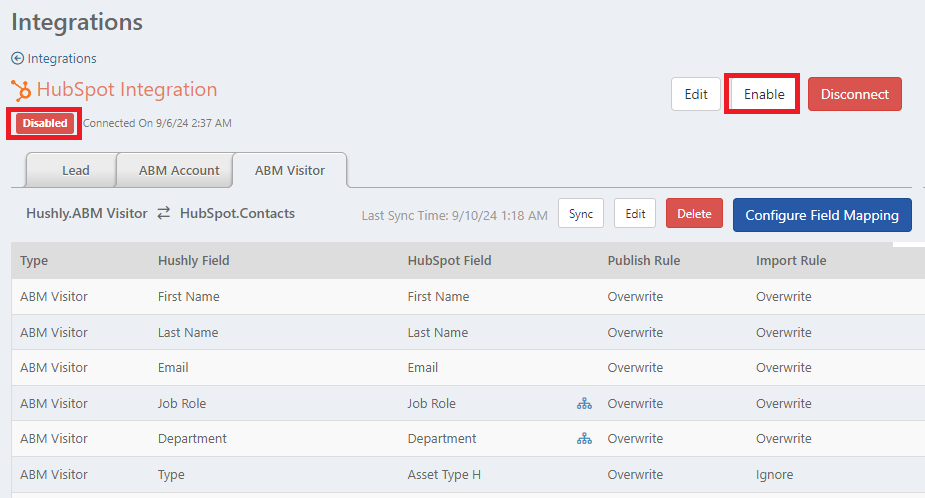Click the red Disabled status badge
The height and width of the screenshot is (498, 925).
45,123
